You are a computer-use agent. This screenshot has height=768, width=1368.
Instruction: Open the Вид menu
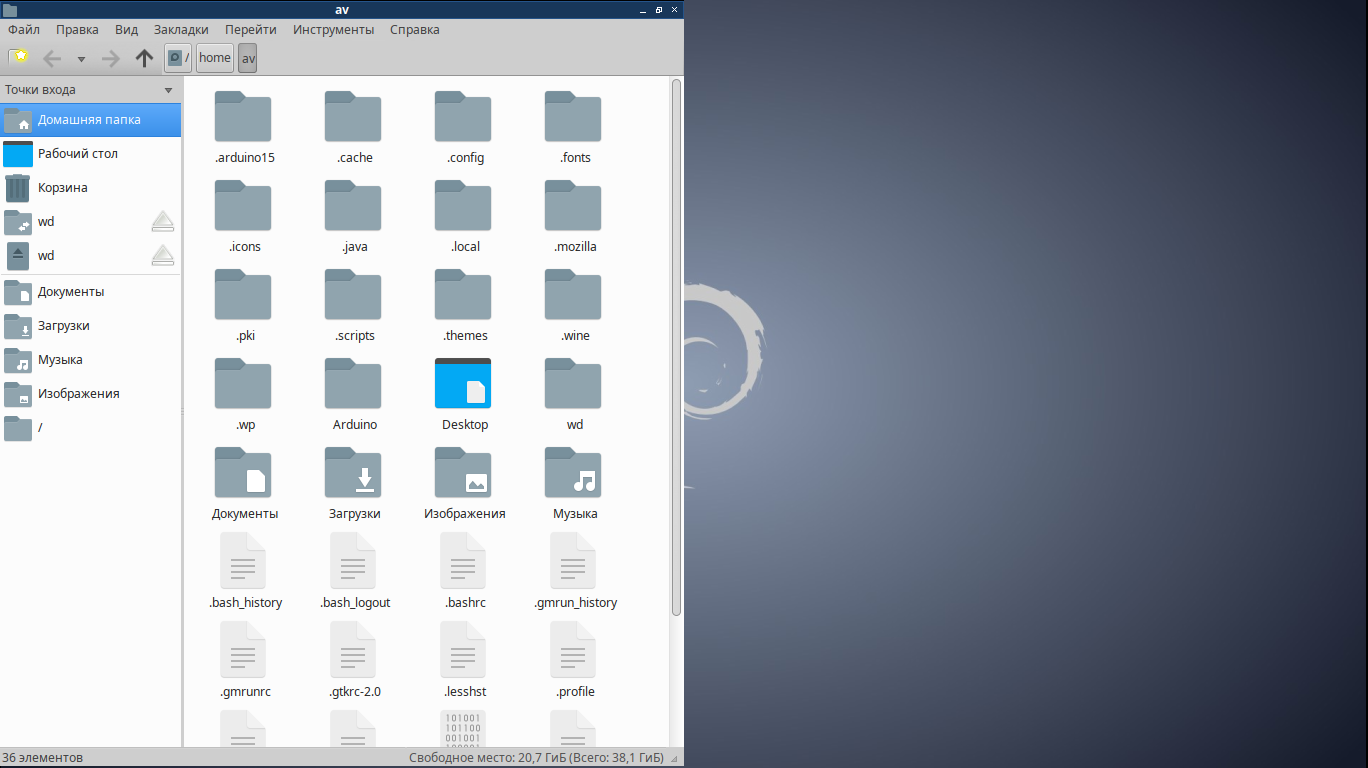click(127, 29)
